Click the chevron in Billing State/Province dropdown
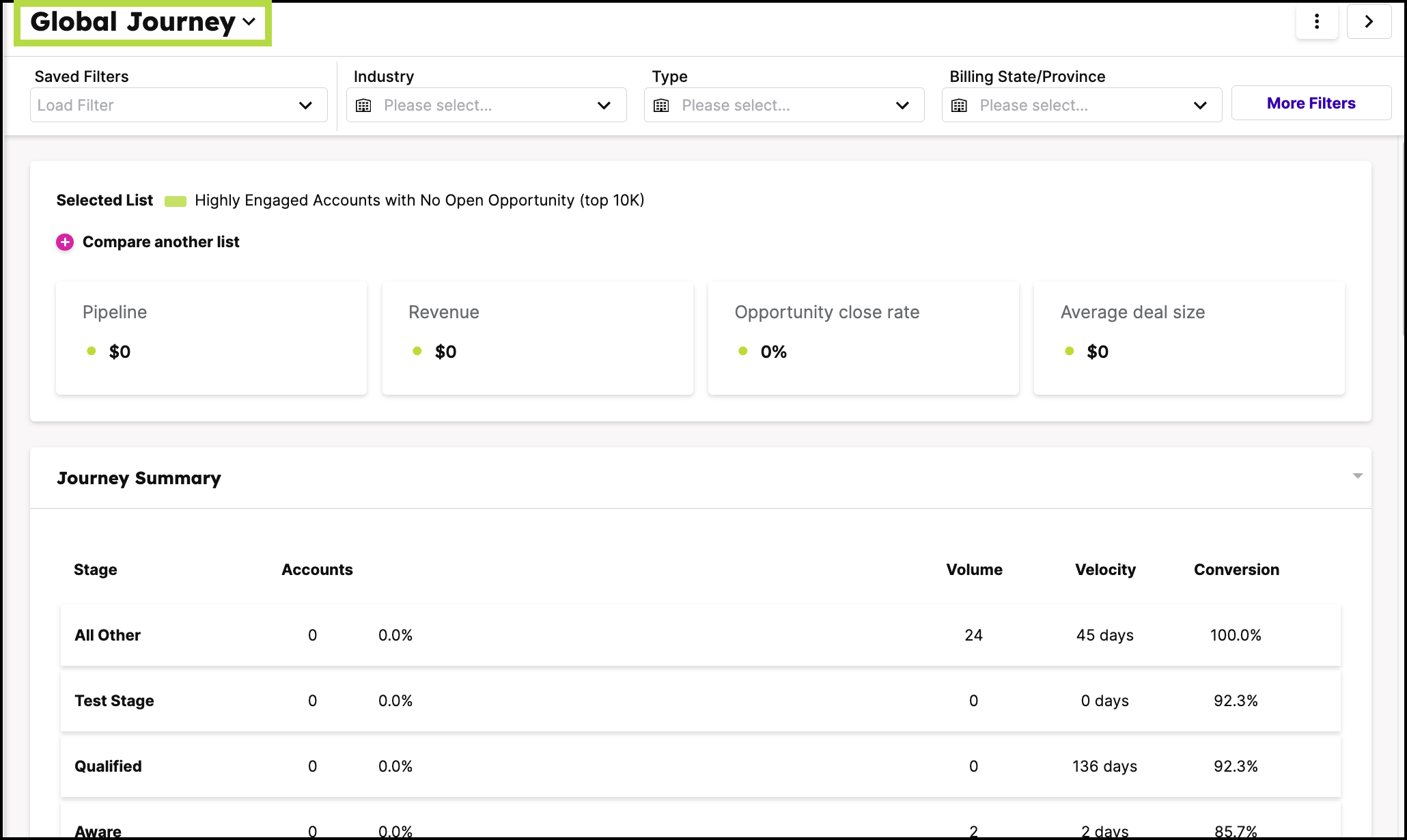Screen dimensions: 1407x840 click(x=1200, y=105)
